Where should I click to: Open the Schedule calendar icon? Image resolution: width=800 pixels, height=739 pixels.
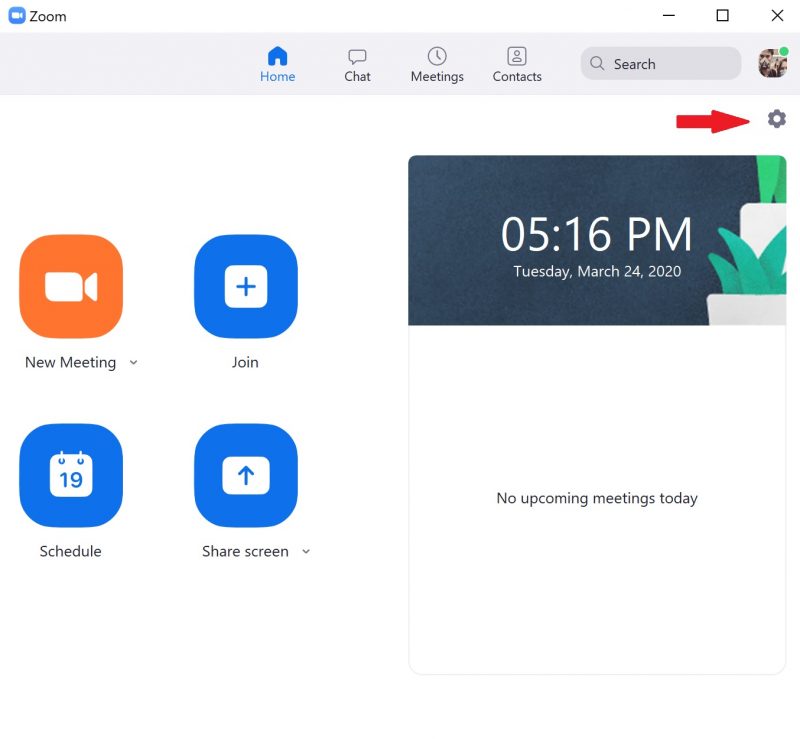(71, 475)
